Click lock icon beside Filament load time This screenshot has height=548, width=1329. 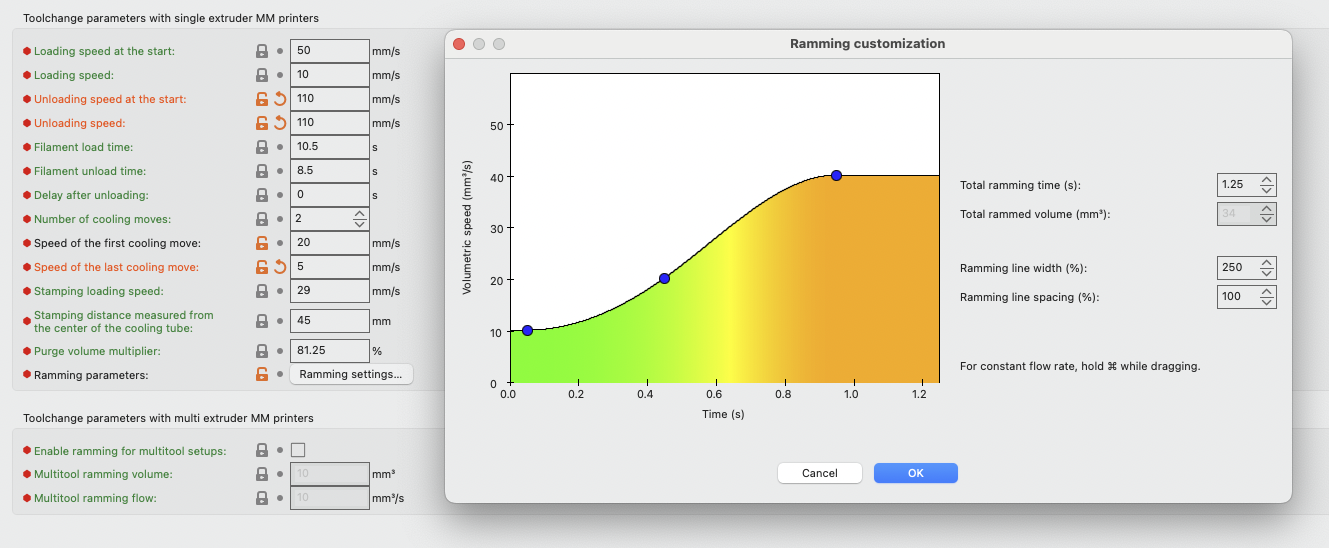261,147
